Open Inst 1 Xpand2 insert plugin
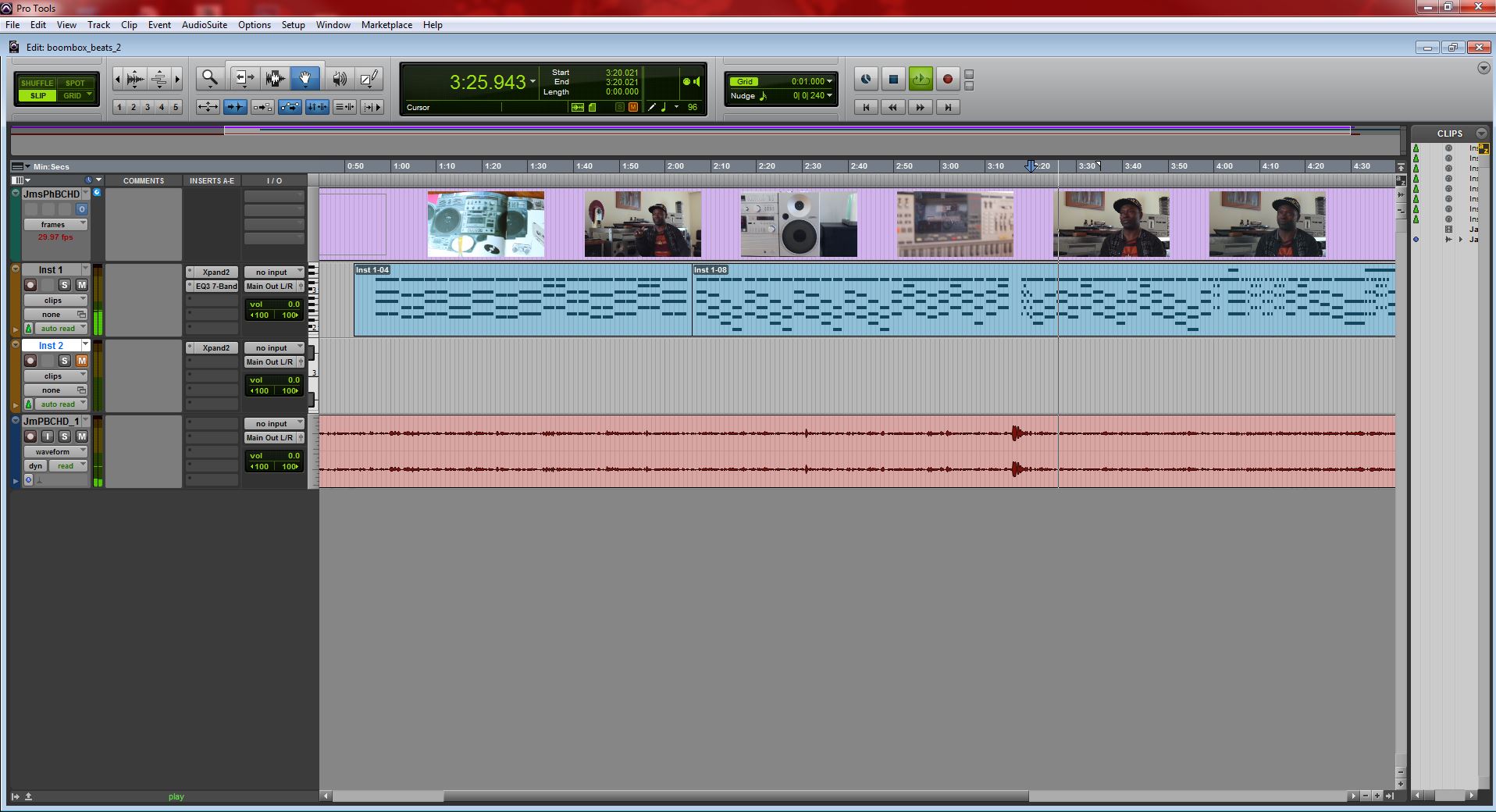 click(x=216, y=272)
